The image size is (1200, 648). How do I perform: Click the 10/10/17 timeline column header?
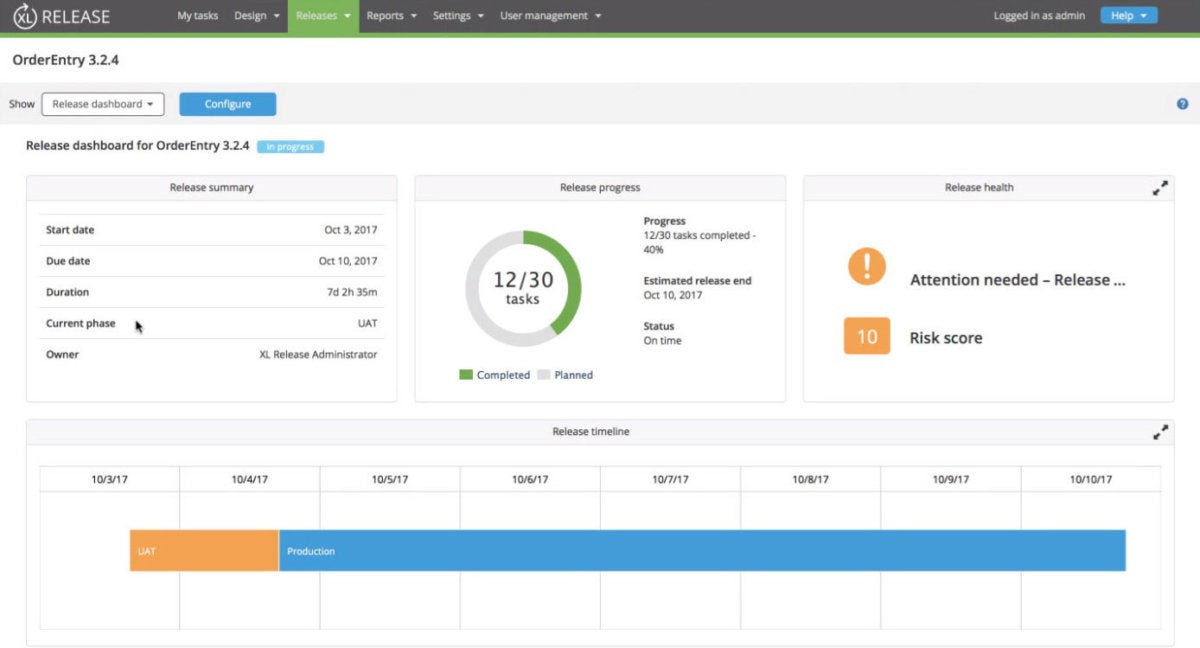pyautogui.click(x=1091, y=479)
